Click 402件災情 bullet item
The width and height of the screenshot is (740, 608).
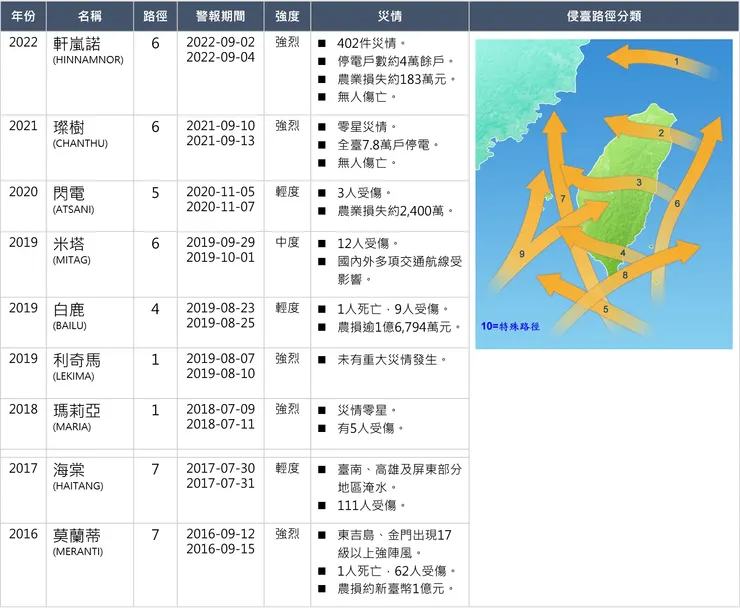pyautogui.click(x=371, y=43)
